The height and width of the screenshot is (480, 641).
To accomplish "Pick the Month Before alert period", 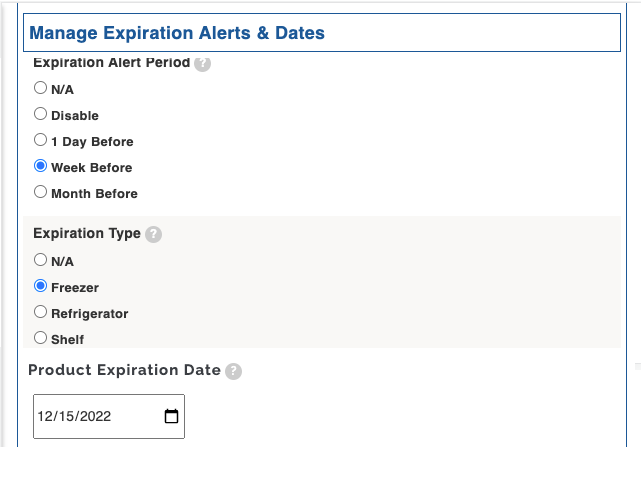I will pyautogui.click(x=41, y=192).
